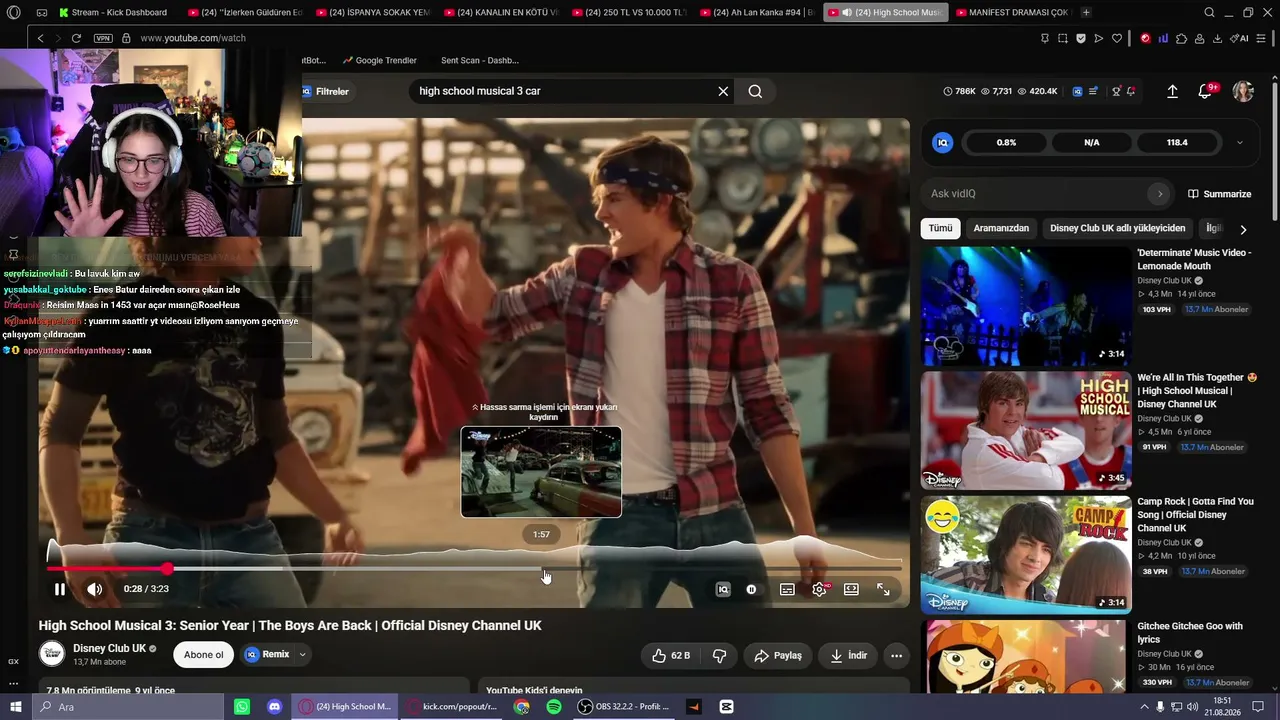1280x720 pixels.
Task: Open the player settings gear
Action: 820,589
